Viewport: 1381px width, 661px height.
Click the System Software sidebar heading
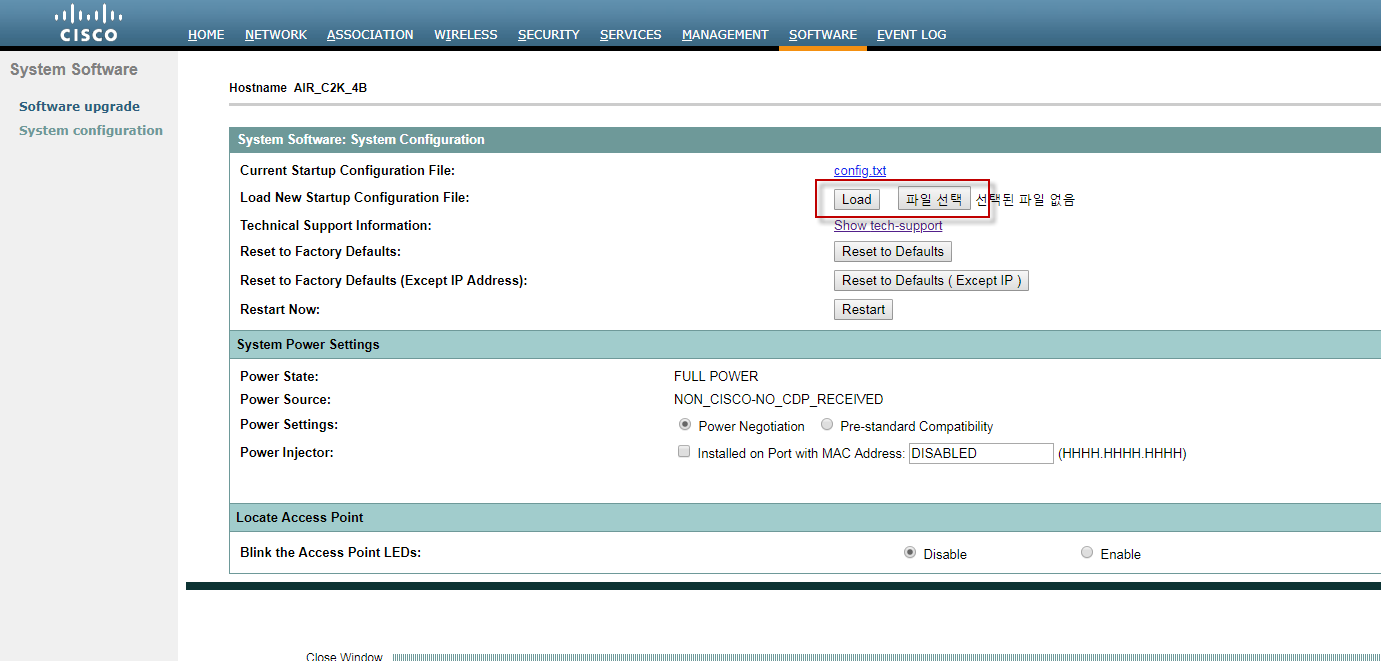[x=74, y=70]
